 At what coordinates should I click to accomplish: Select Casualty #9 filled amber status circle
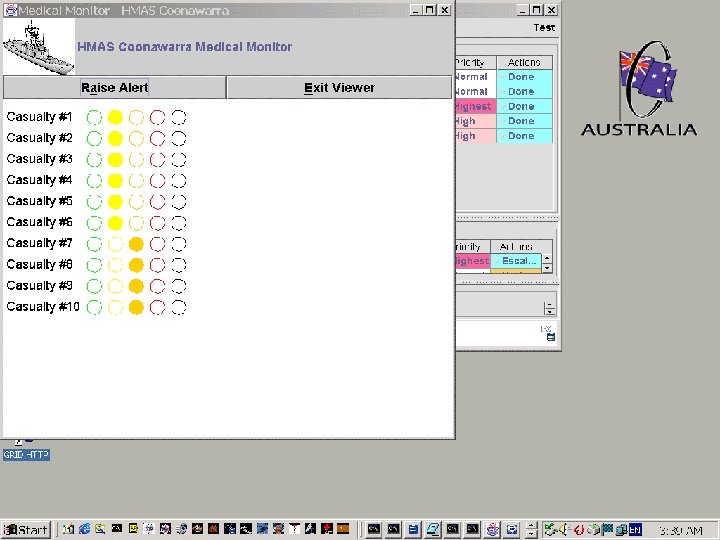(136, 286)
